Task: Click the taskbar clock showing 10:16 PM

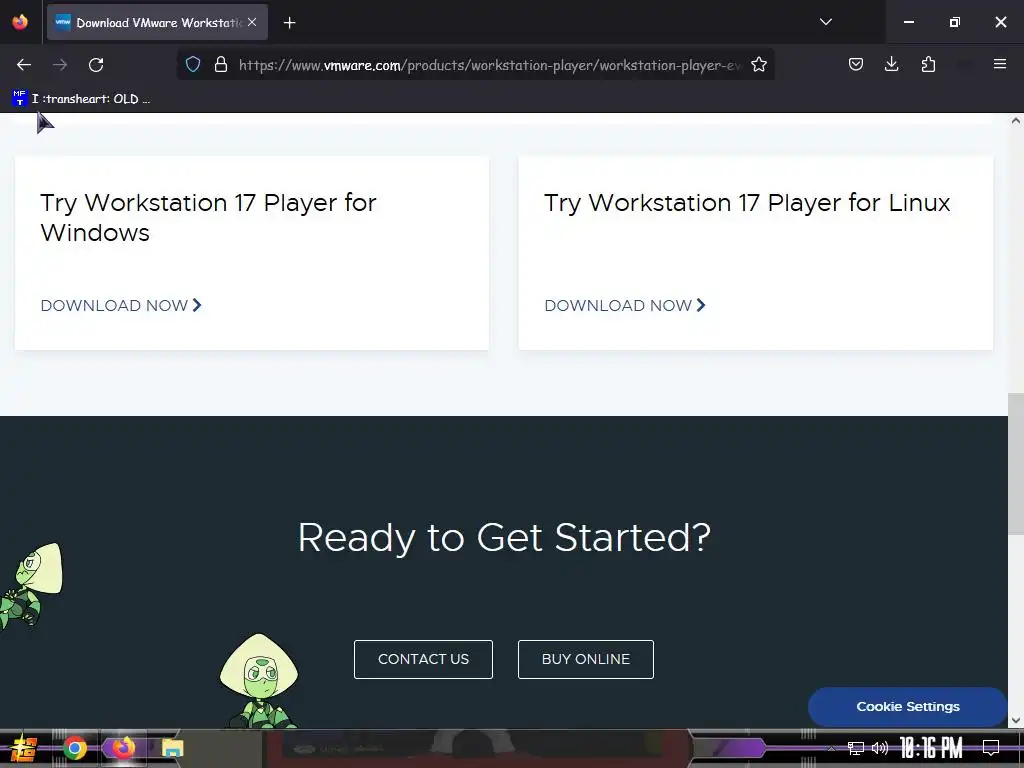Action: (931, 748)
